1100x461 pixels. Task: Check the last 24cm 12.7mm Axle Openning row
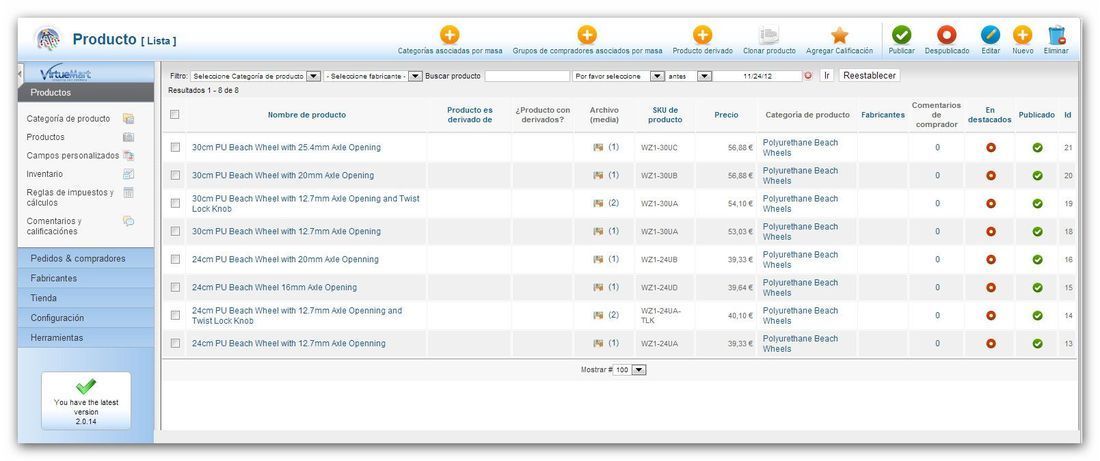click(175, 343)
